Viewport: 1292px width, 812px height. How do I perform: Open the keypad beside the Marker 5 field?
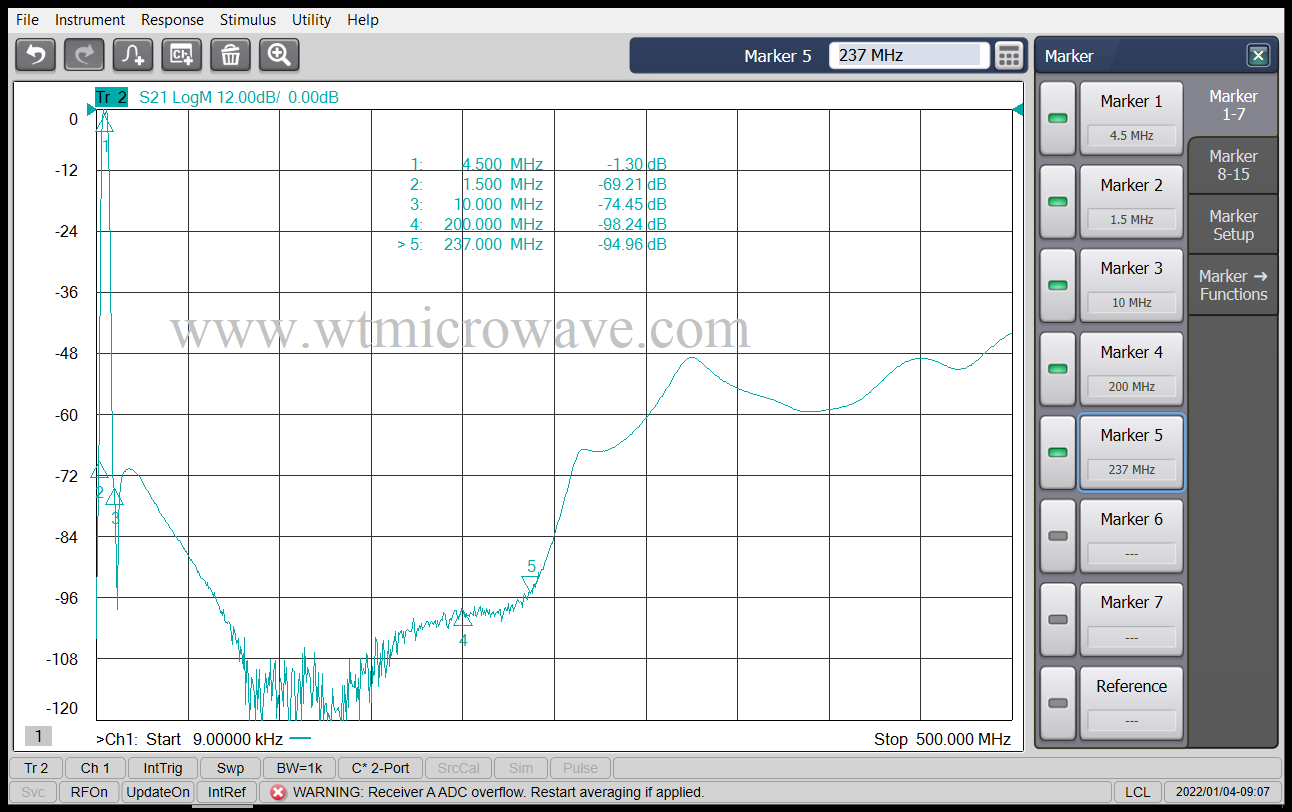coord(1010,55)
